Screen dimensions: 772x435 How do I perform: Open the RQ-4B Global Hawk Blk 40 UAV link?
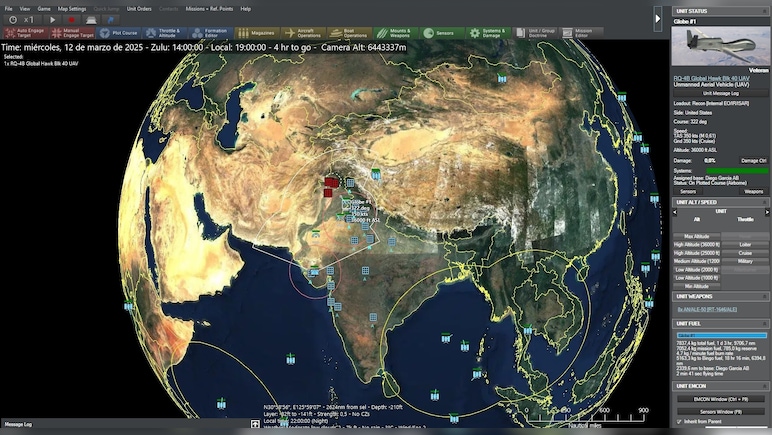[711, 78]
